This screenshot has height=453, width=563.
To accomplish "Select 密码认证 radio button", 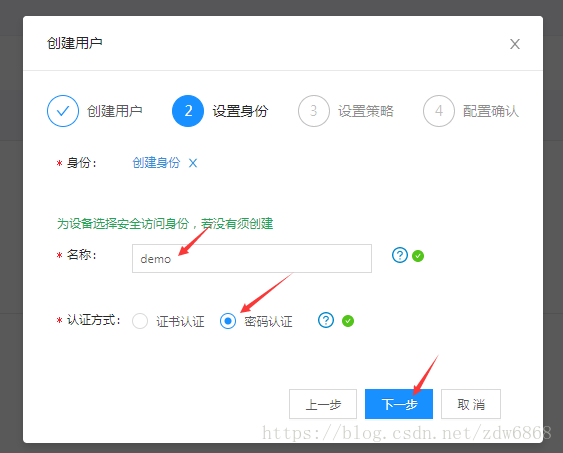I will coord(228,321).
